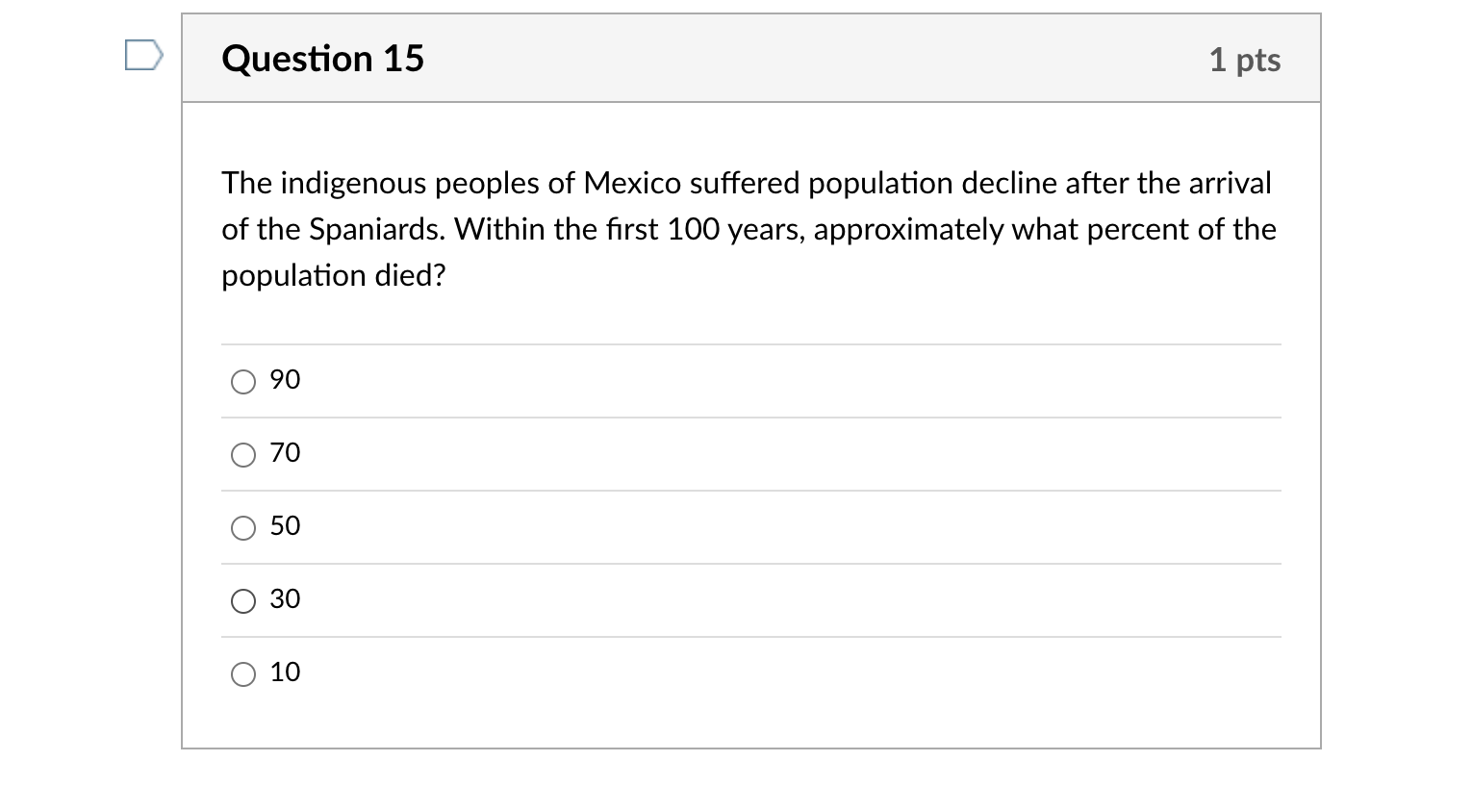Click the question header bar

click(x=750, y=58)
